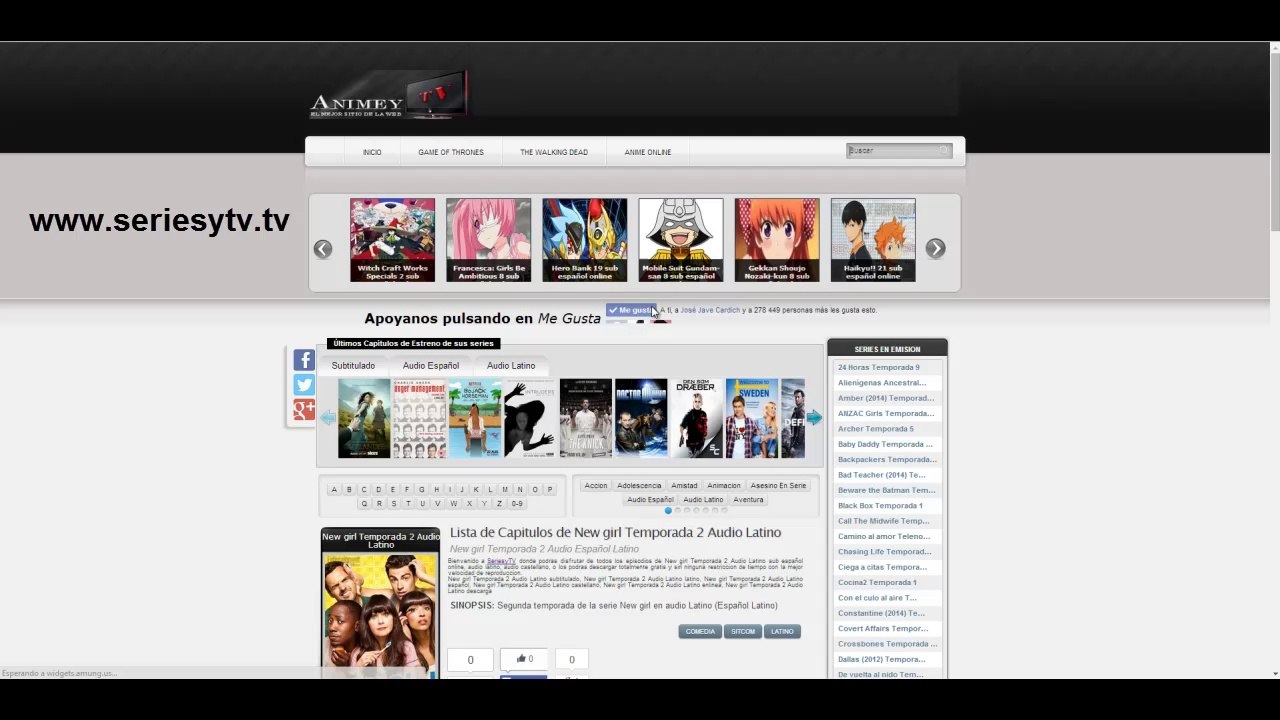
Task: Select Audio Español genre tag
Action: pos(650,500)
